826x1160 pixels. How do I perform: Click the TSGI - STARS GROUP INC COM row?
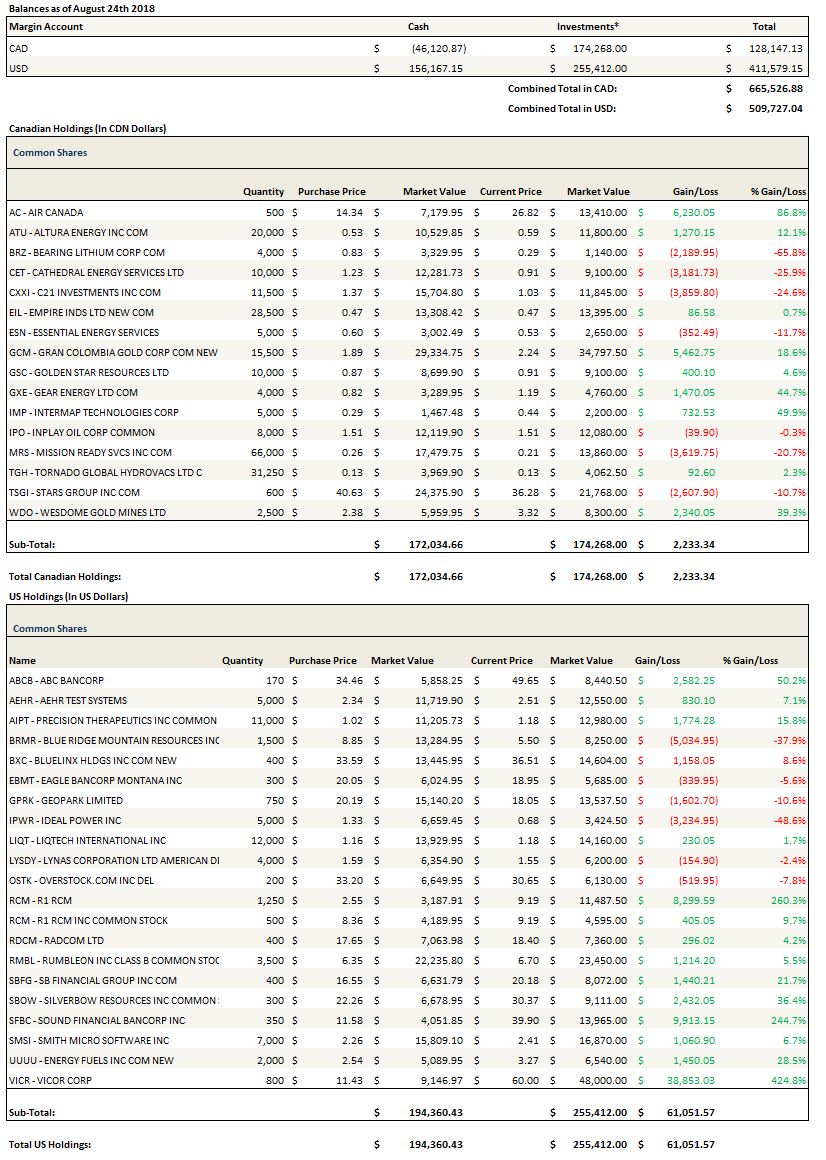click(x=74, y=492)
